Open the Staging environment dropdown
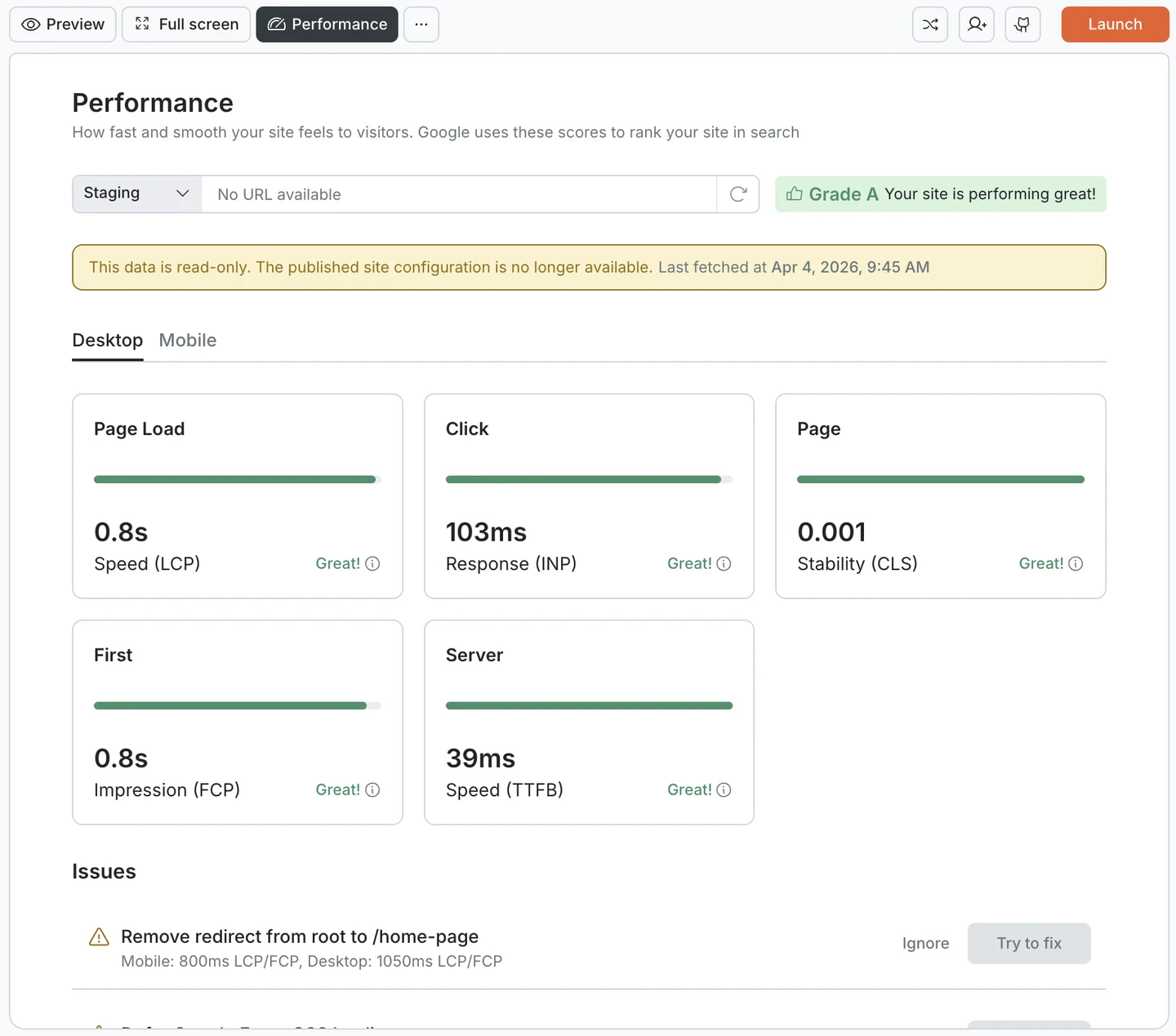 pos(135,193)
